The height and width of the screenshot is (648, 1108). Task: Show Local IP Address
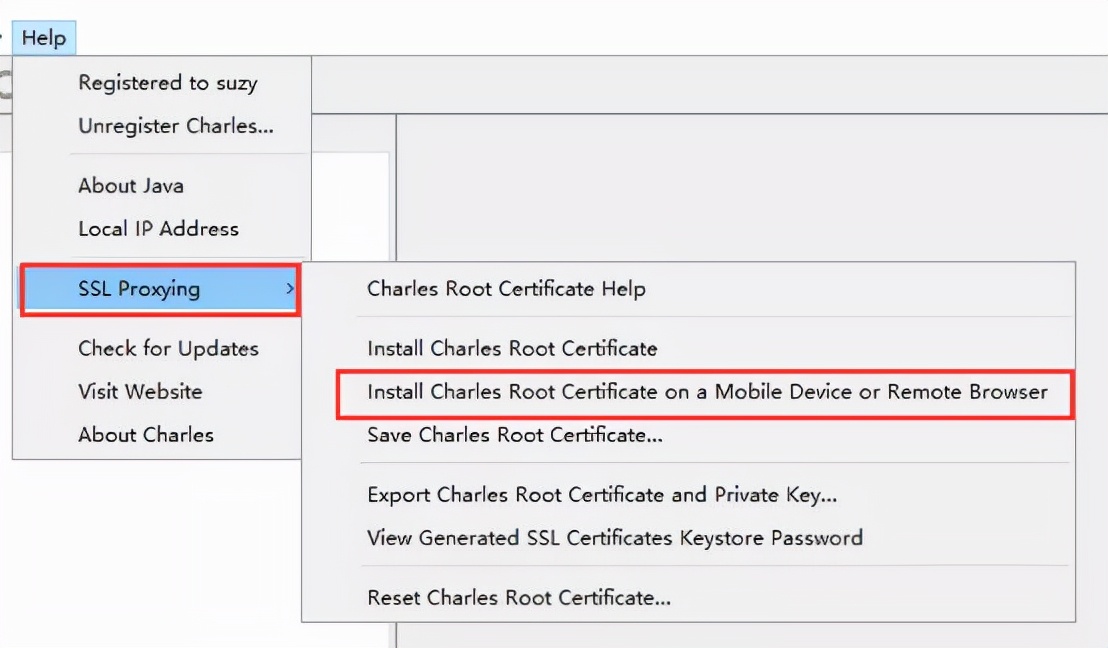(162, 229)
